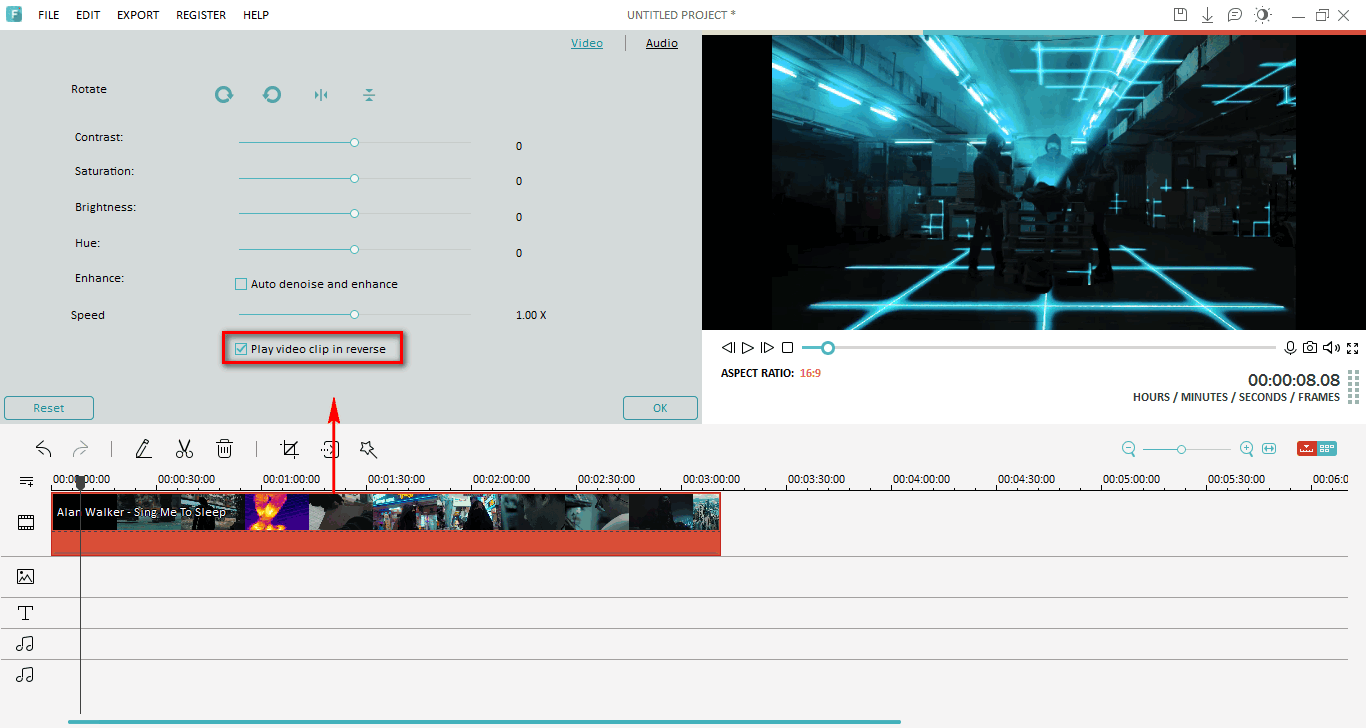Open the EXPORT menu

coord(137,15)
